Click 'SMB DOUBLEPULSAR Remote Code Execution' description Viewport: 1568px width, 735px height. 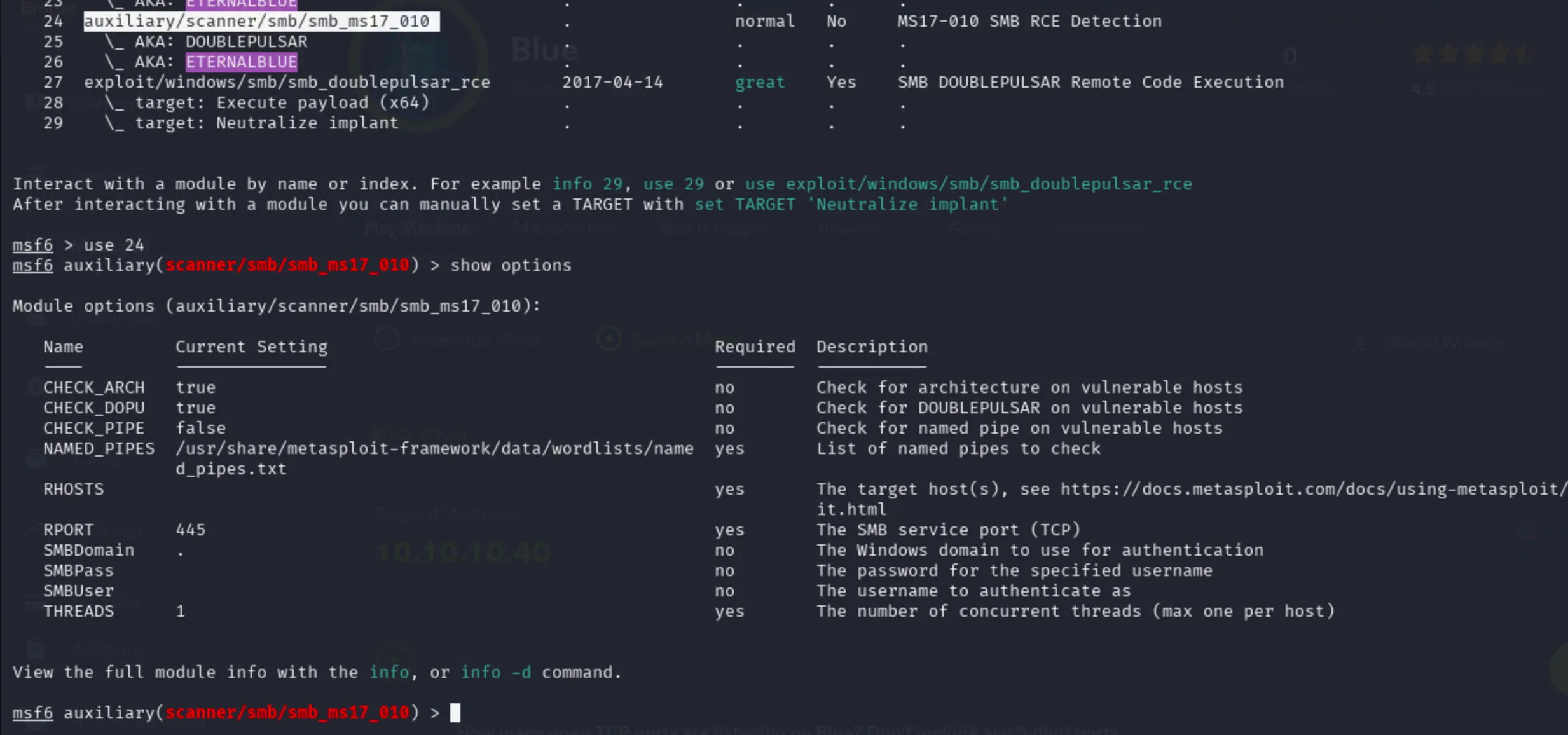[1090, 83]
